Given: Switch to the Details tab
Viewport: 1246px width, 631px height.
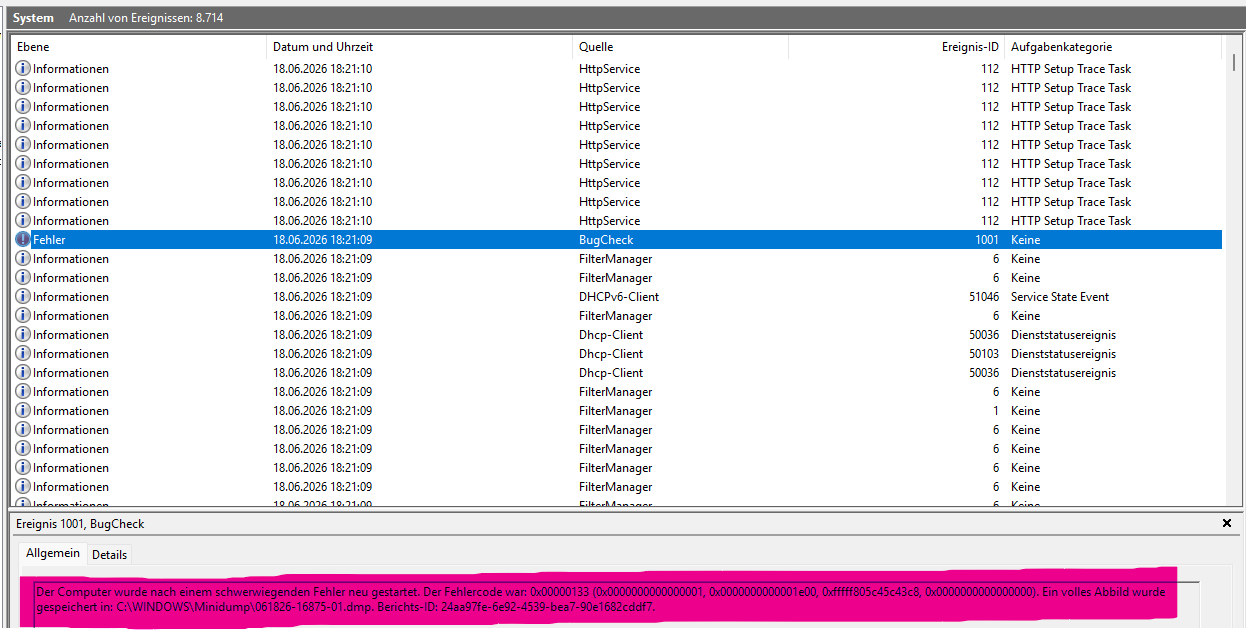Looking at the screenshot, I should (110, 554).
